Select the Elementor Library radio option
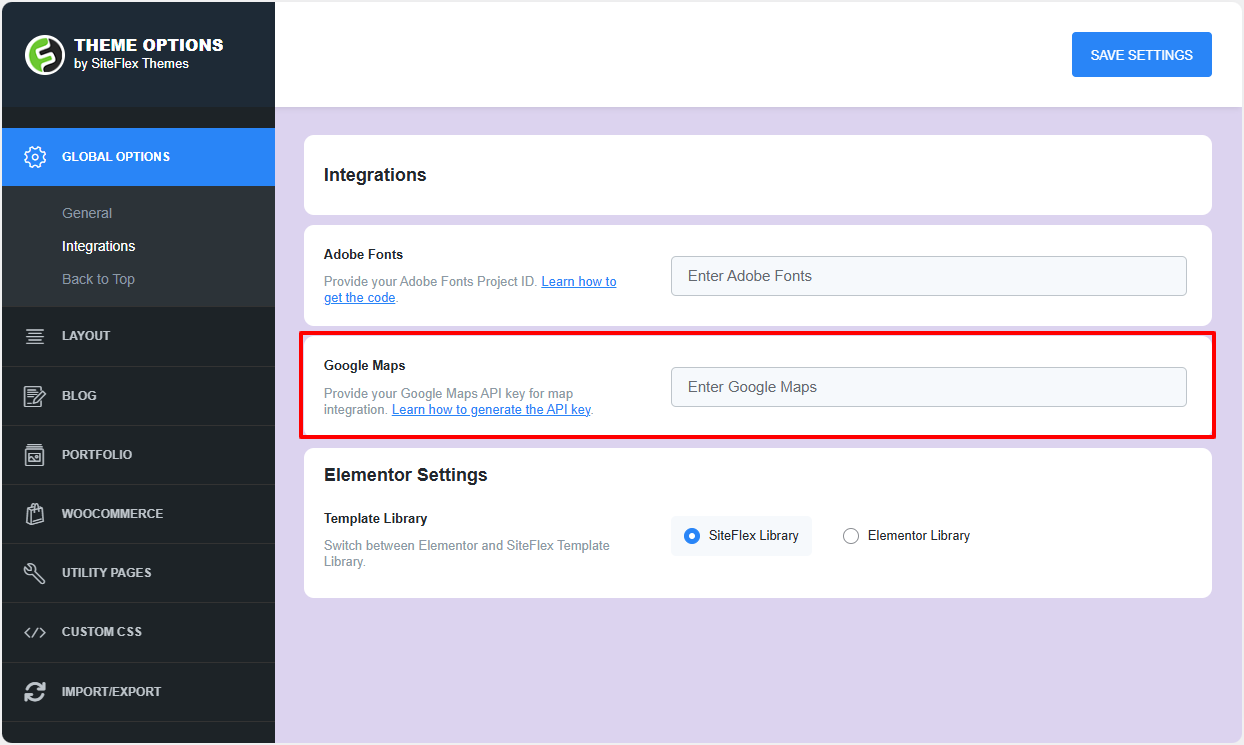The width and height of the screenshot is (1244, 745). 851,536
